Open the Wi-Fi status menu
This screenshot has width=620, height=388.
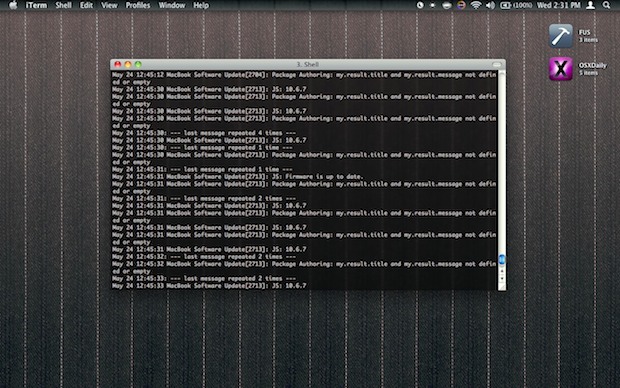(476, 5)
